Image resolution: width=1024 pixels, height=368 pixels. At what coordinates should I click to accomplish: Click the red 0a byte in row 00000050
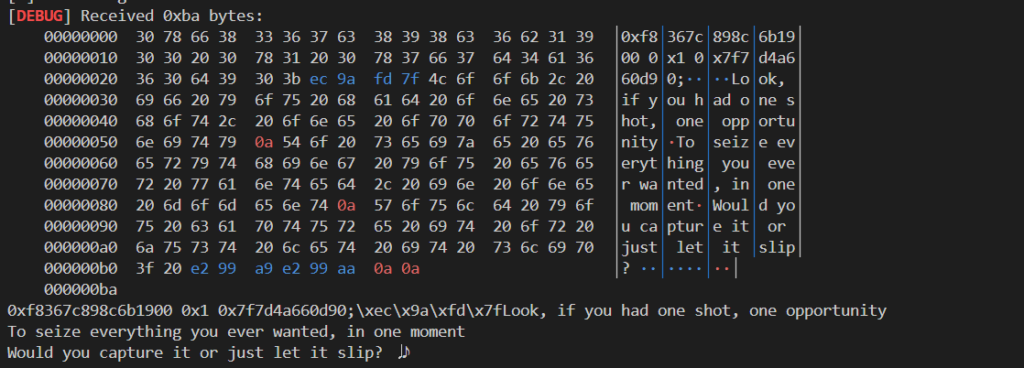click(264, 142)
